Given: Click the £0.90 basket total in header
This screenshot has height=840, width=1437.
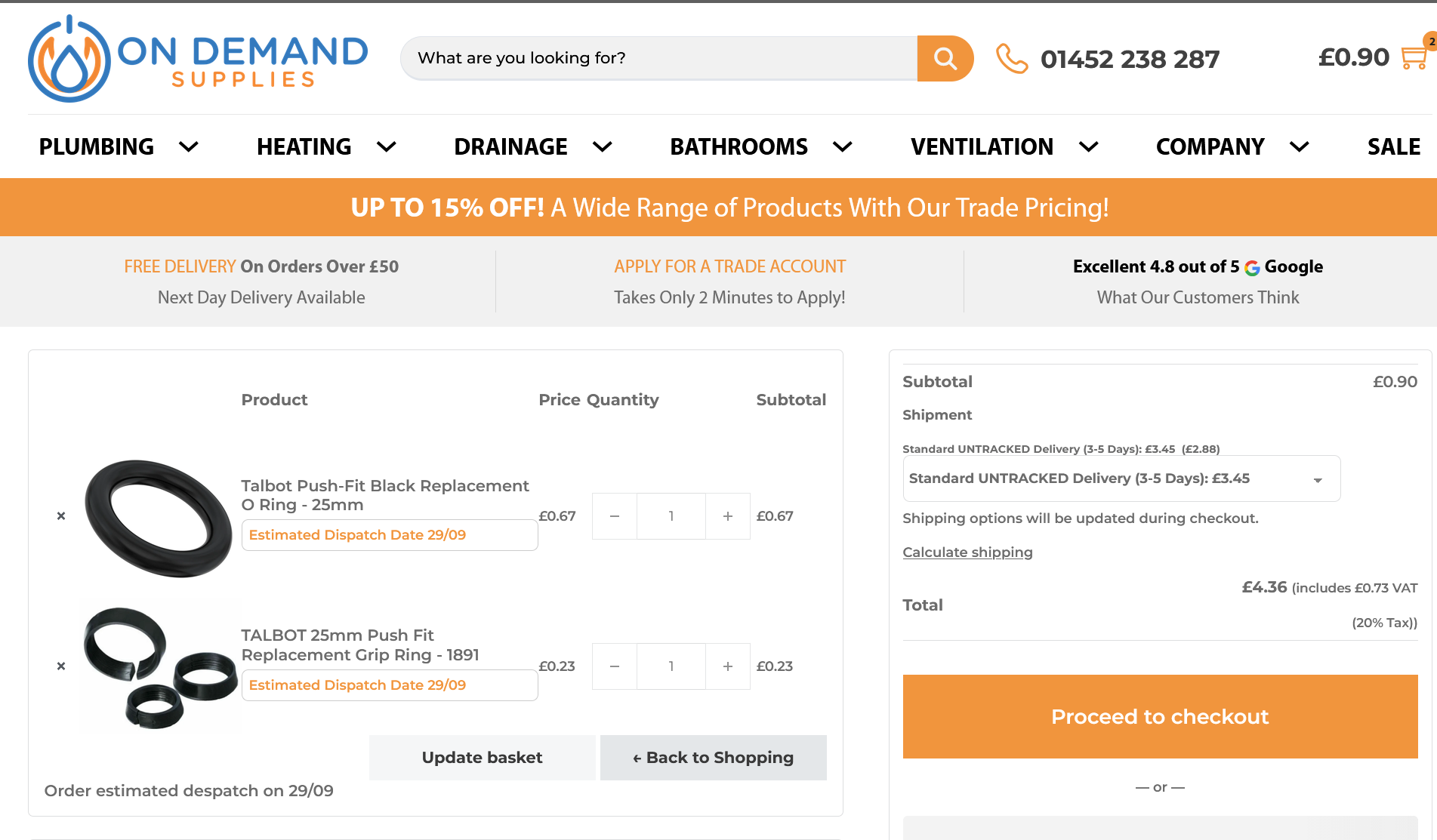Looking at the screenshot, I should click(x=1353, y=57).
